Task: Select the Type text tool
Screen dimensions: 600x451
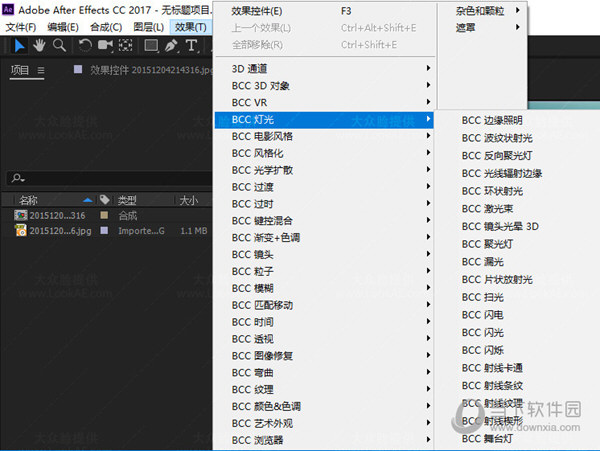Action: pos(192,46)
